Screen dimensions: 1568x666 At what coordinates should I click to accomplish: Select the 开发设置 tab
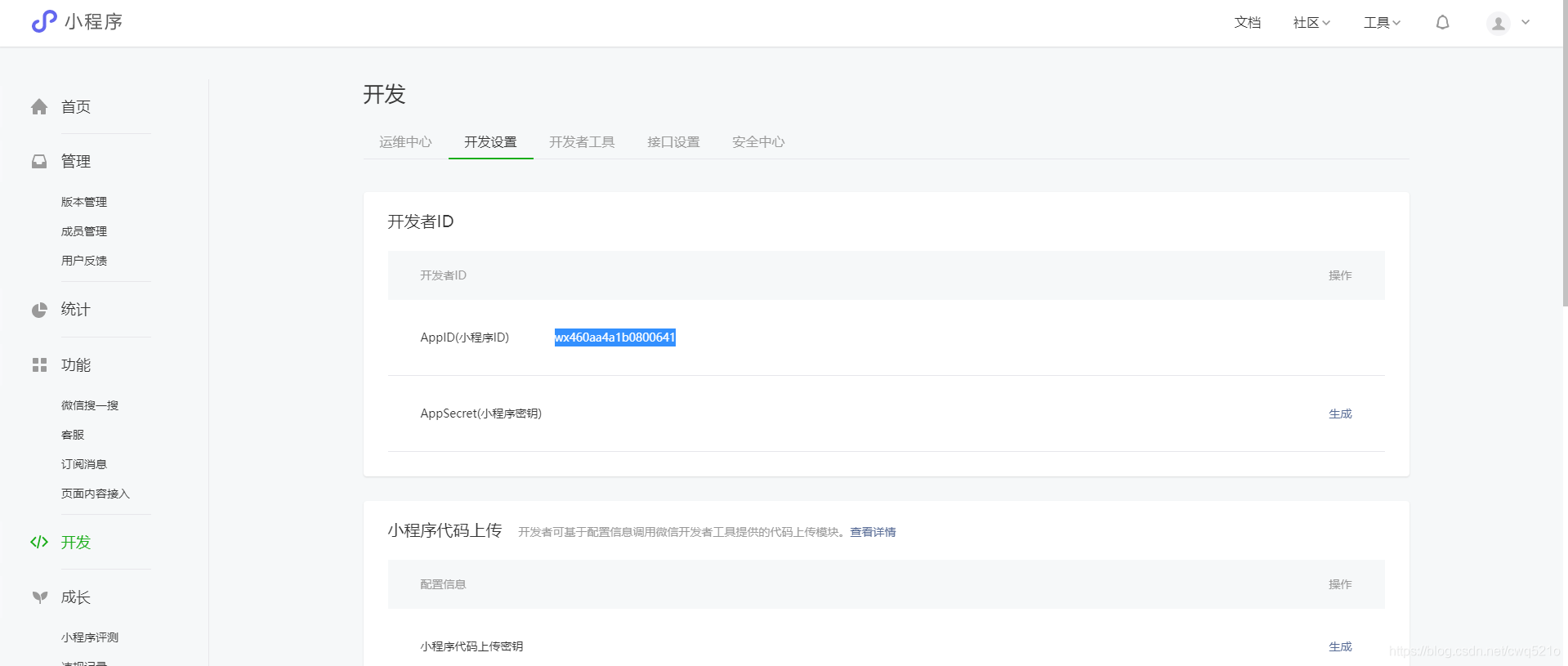[x=490, y=142]
